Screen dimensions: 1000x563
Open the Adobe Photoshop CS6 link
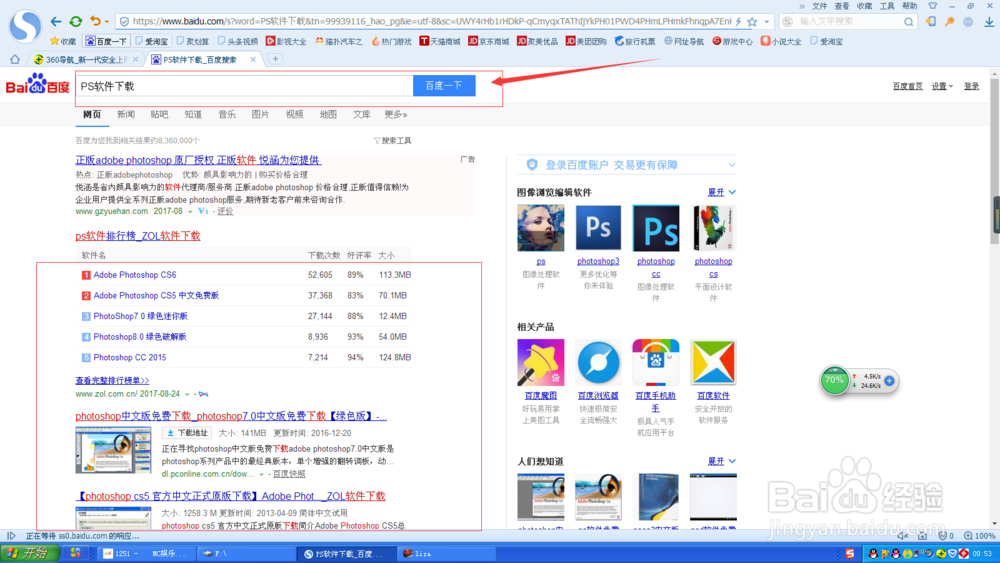[x=135, y=275]
